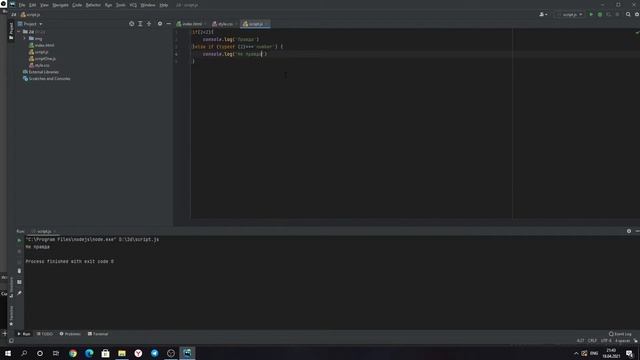This screenshot has height=360, width=640.
Task: Open the Help menu
Action: coord(164,5)
